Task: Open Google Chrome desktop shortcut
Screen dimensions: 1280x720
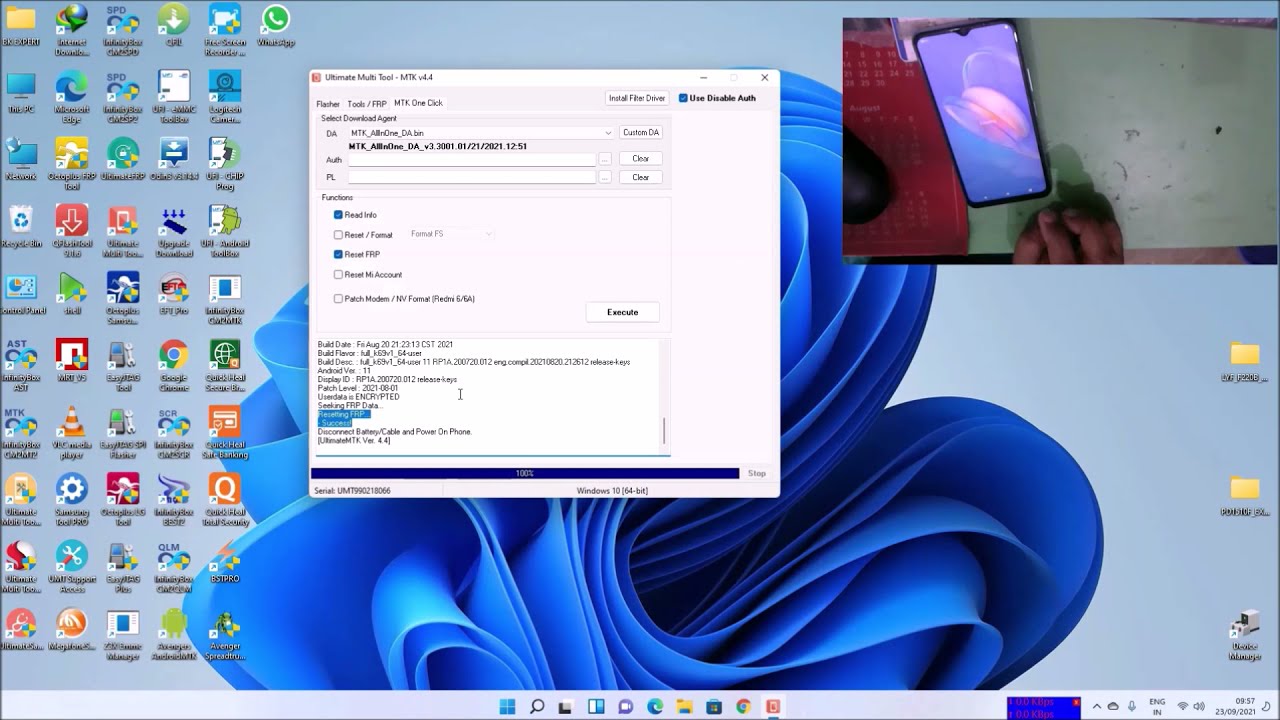Action: click(173, 365)
